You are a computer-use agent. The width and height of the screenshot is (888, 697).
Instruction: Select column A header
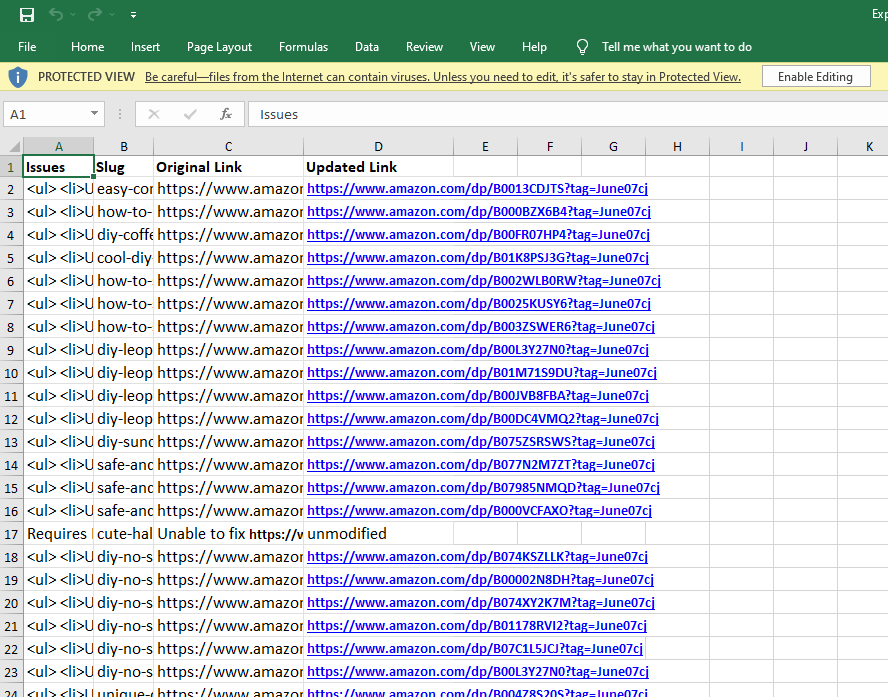tap(58, 147)
